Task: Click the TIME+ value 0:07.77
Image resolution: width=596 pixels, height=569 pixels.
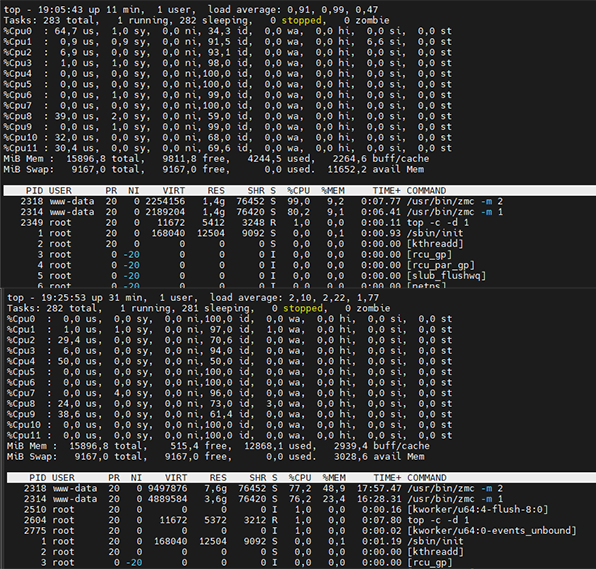Action: click(380, 201)
